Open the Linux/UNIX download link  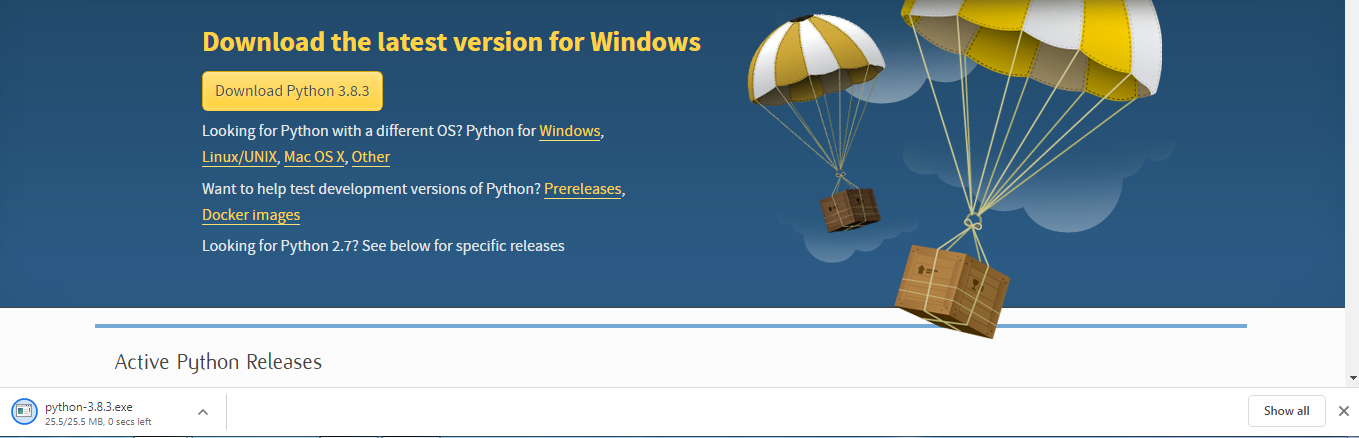coord(240,157)
